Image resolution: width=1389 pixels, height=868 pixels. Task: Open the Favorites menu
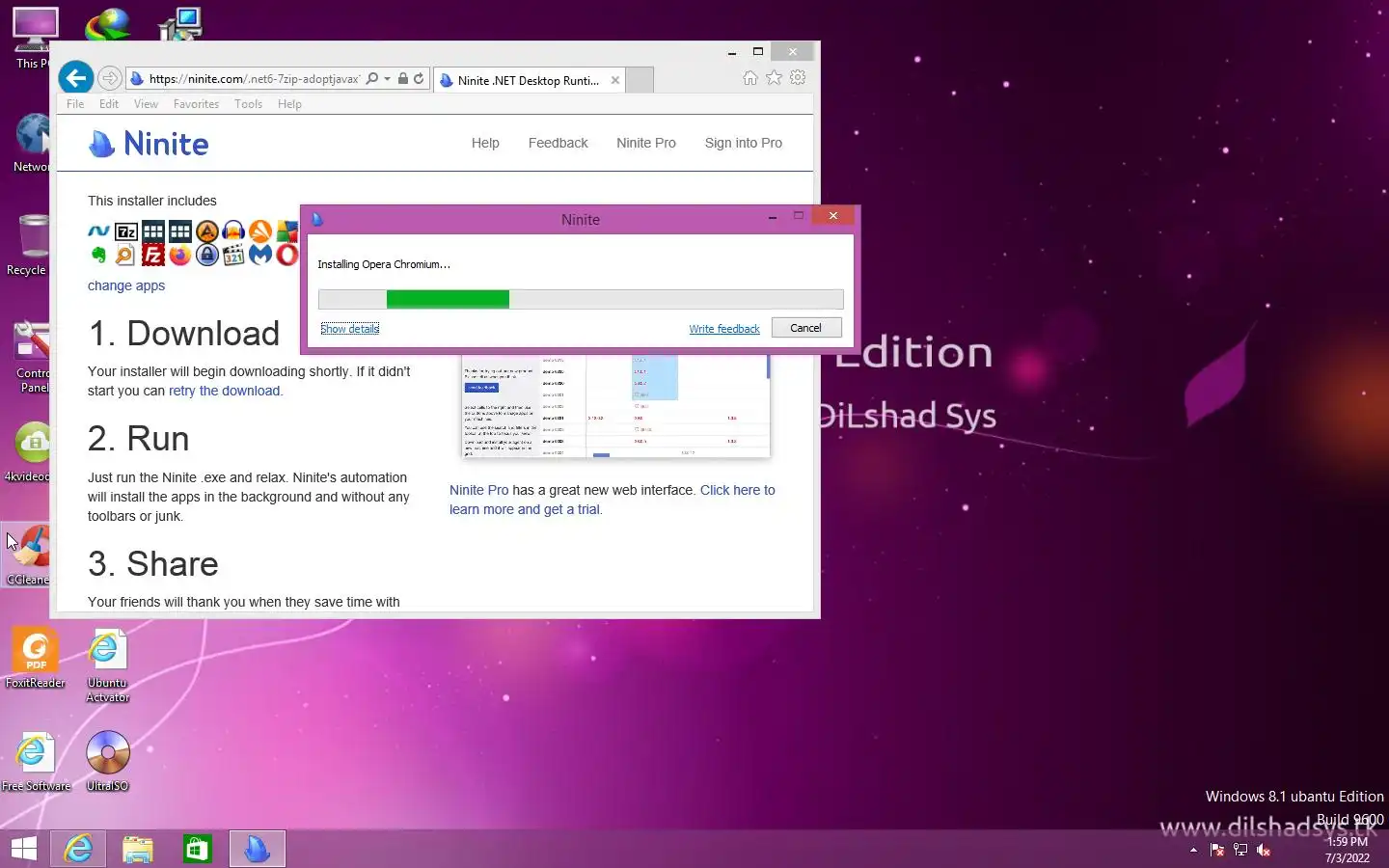pyautogui.click(x=196, y=104)
